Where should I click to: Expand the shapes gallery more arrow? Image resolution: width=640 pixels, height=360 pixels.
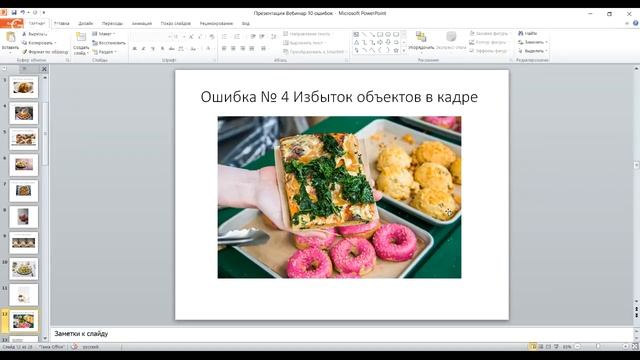tap(404, 51)
